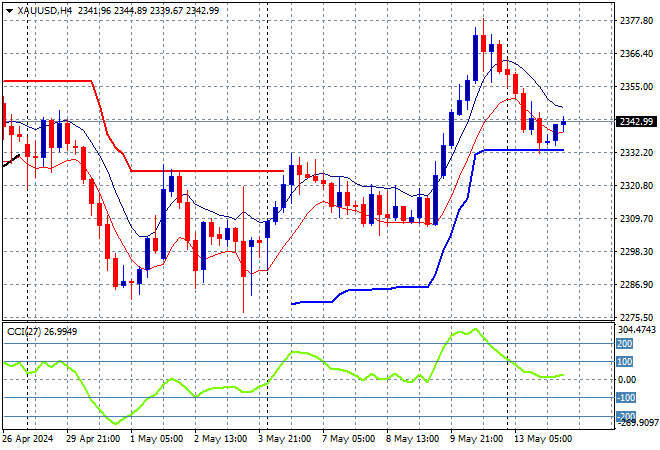This screenshot has width=660, height=450.
Task: Click the CCI(27) 26.9949 indicator label
Action: [42, 332]
